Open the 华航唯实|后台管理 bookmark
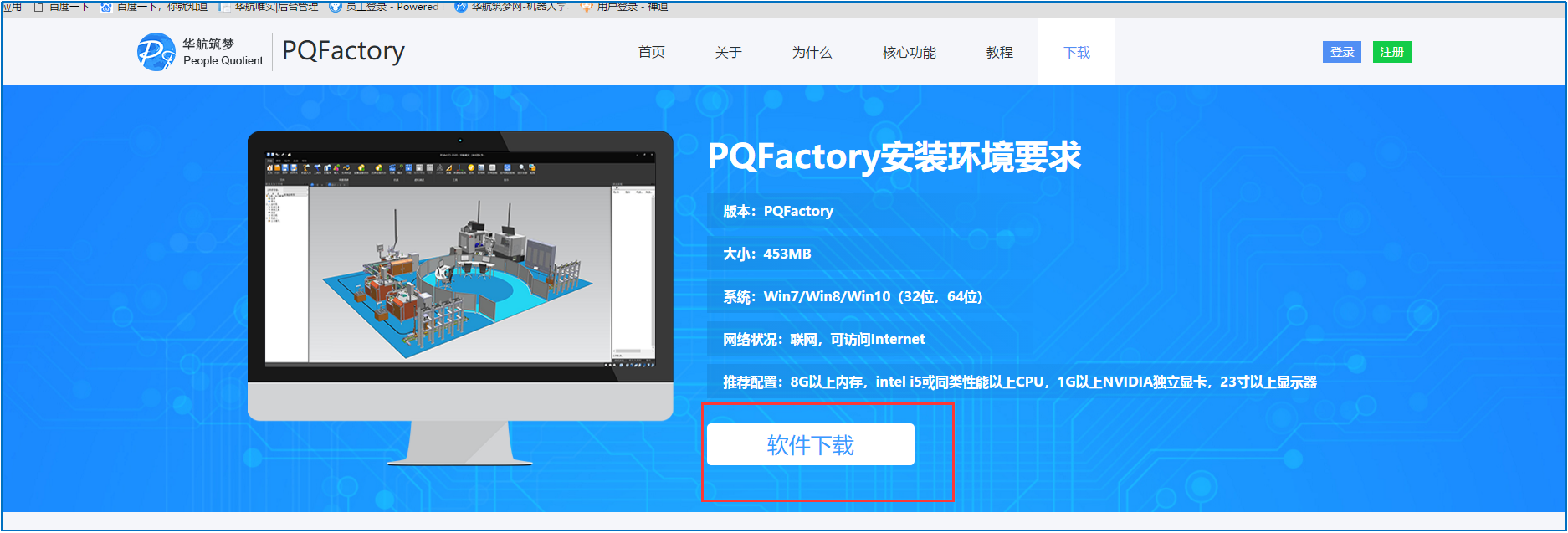 tap(269, 6)
